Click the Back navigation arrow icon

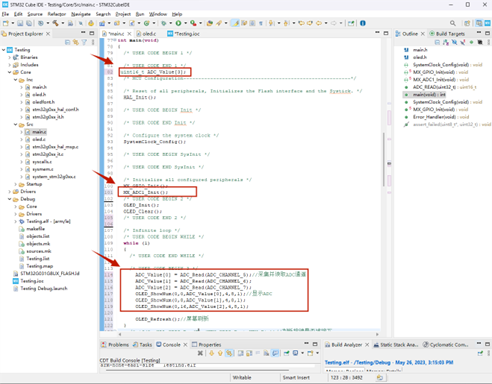pyautogui.click(x=319, y=23)
